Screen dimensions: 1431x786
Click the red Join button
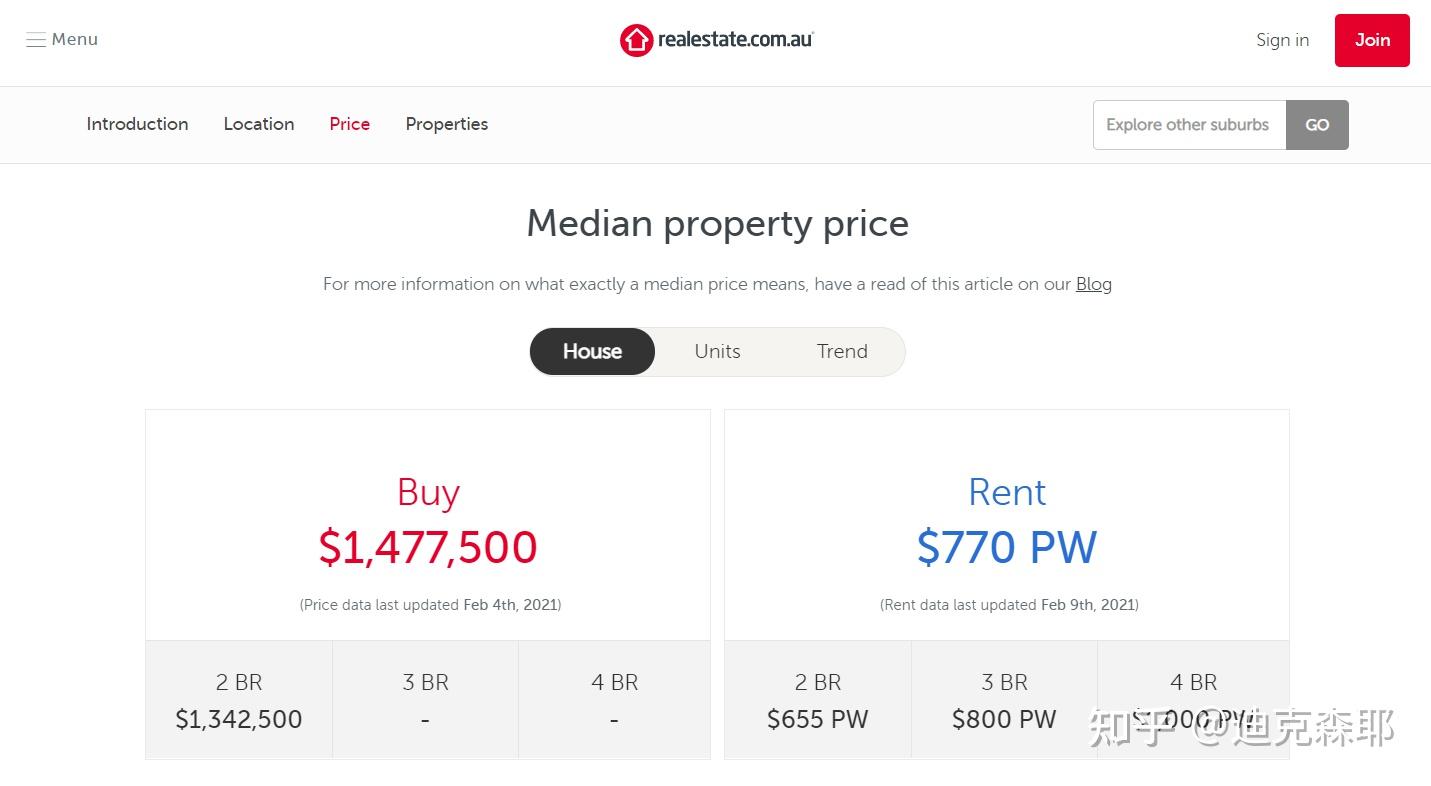[x=1372, y=40]
